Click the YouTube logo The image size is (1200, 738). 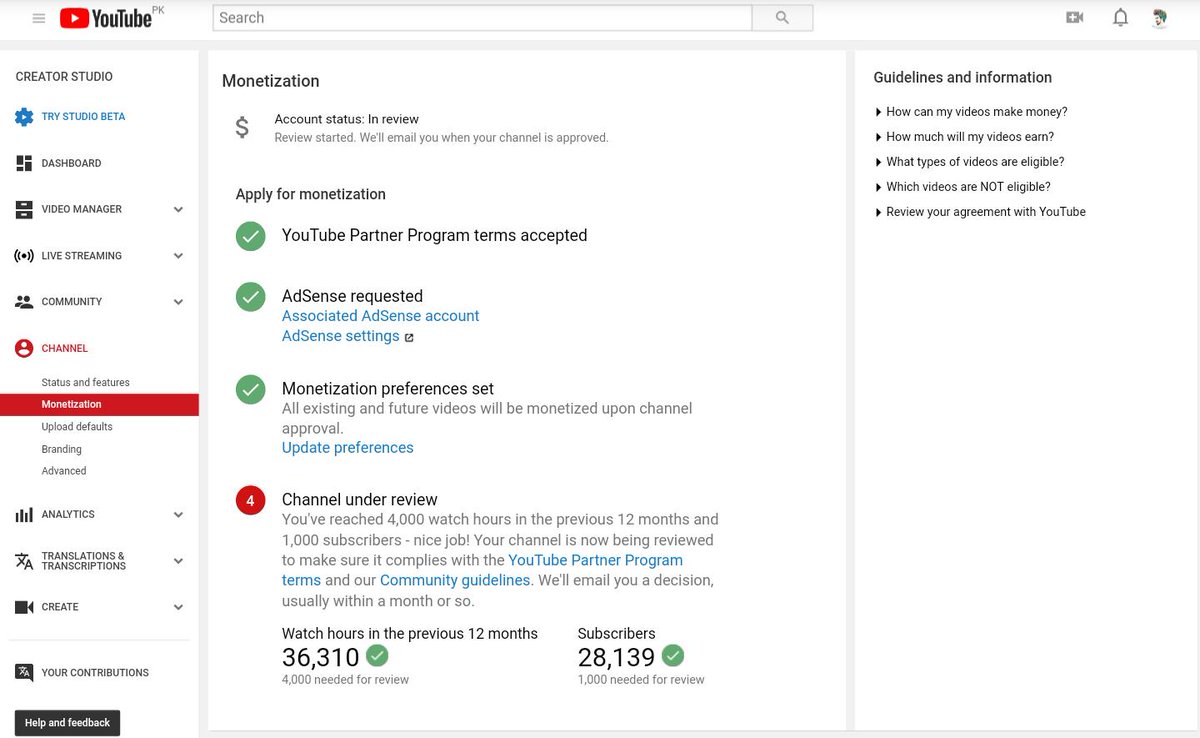coord(106,18)
